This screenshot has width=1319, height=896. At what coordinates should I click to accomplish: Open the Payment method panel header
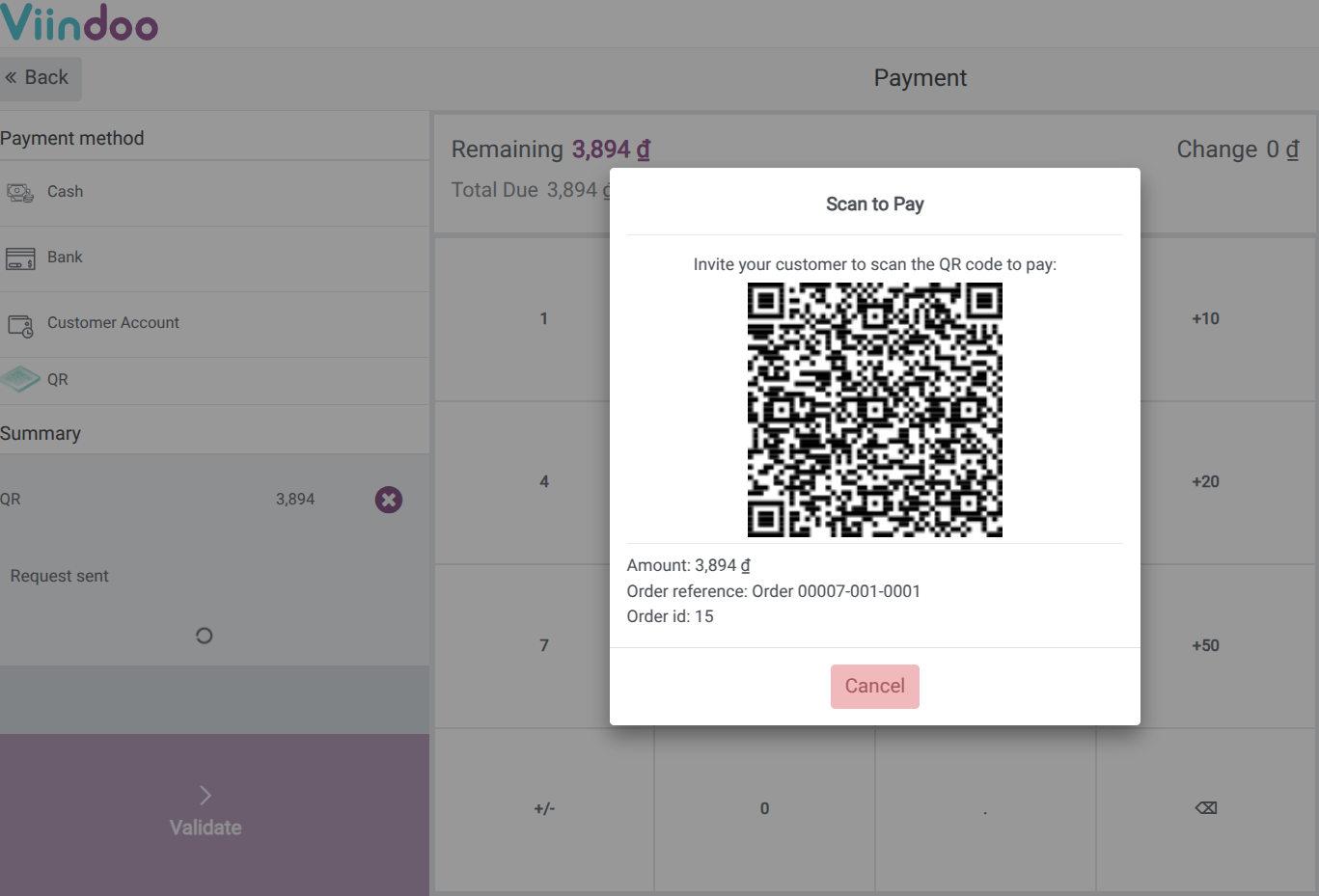coord(72,138)
